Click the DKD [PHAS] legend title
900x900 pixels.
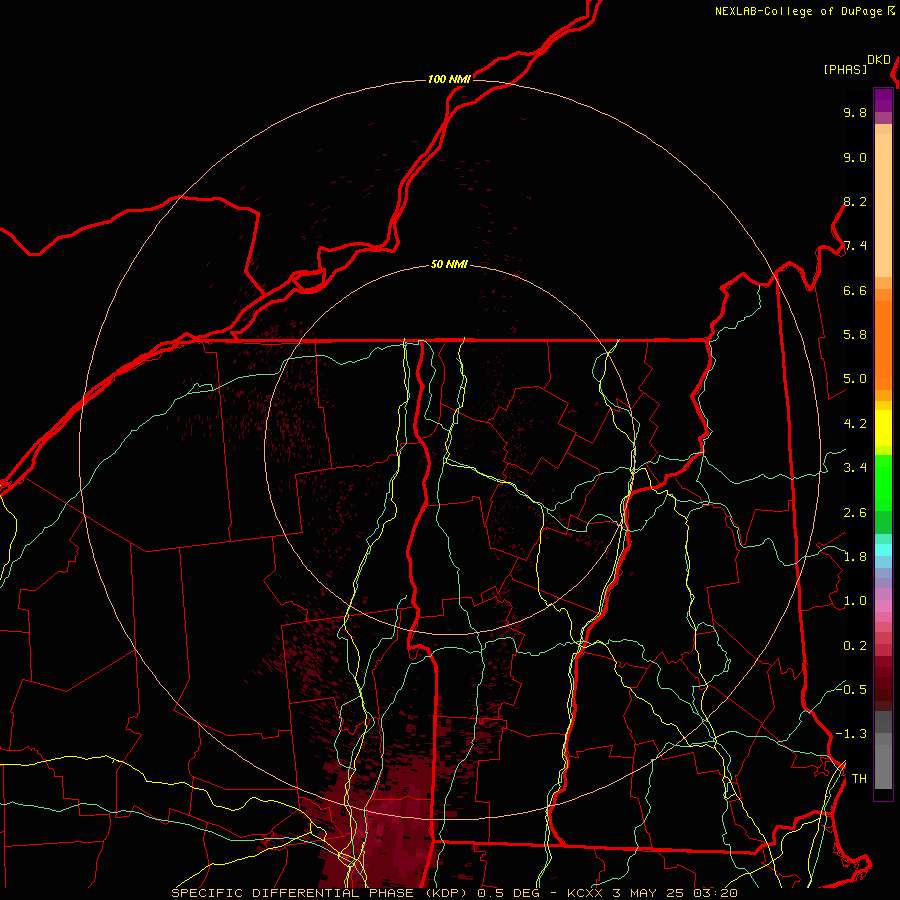(856, 65)
